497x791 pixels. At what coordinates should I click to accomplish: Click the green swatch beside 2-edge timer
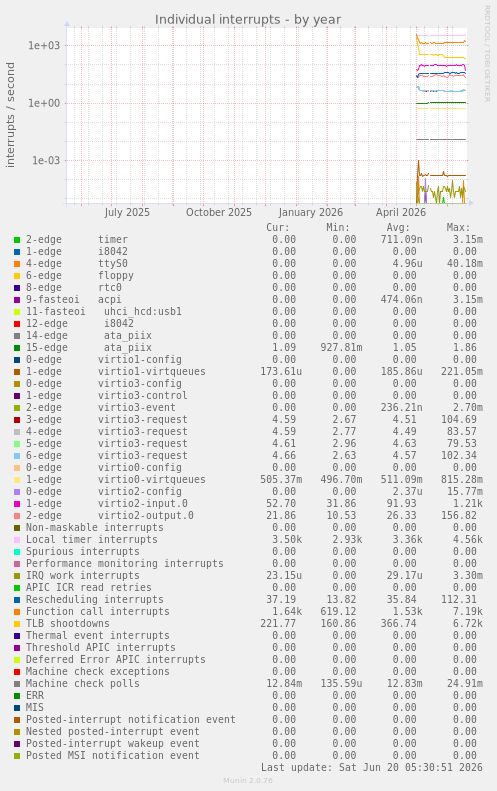click(x=17, y=240)
